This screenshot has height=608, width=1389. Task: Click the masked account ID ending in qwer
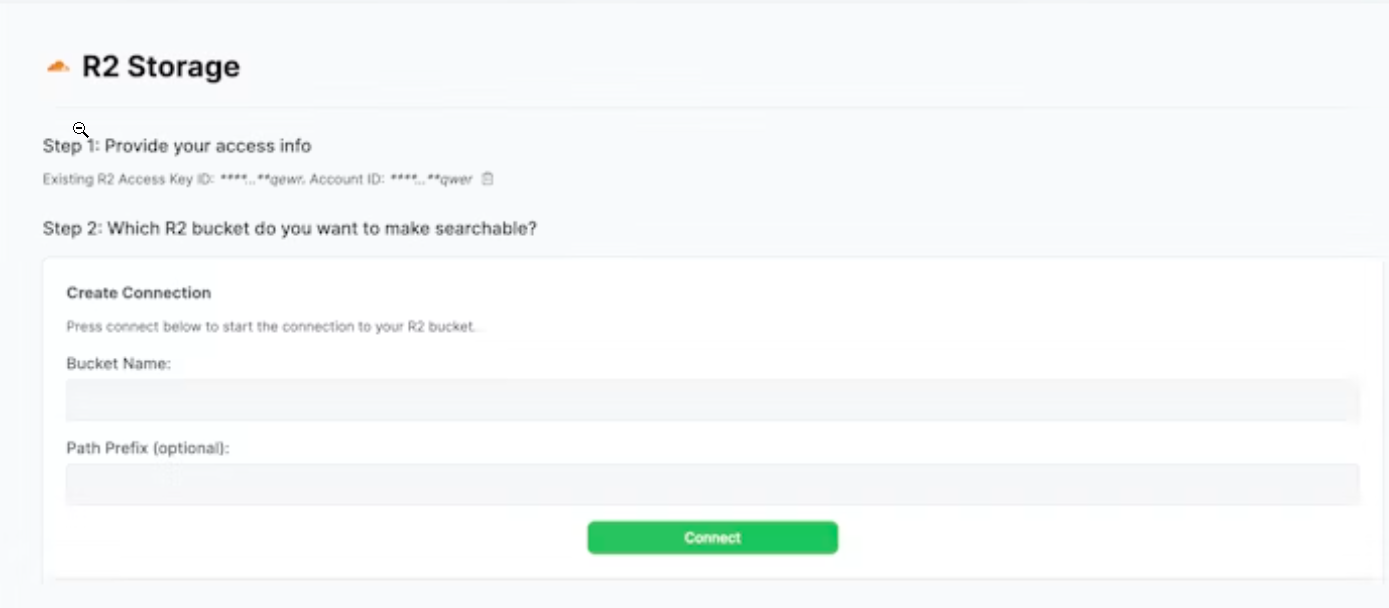click(x=431, y=180)
